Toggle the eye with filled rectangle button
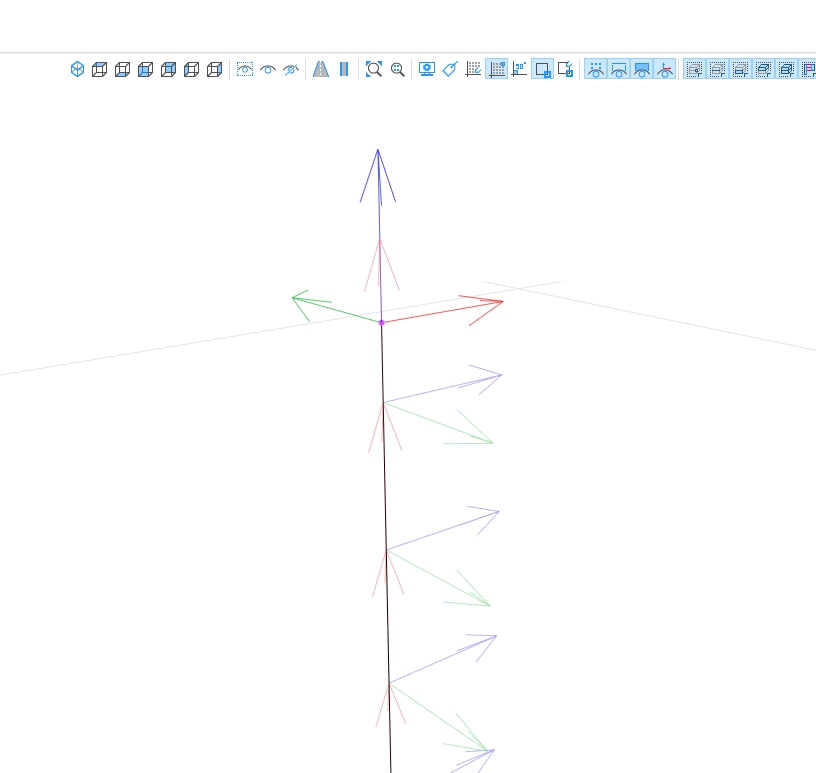Screen dimensions: 816x773 [x=642, y=69]
